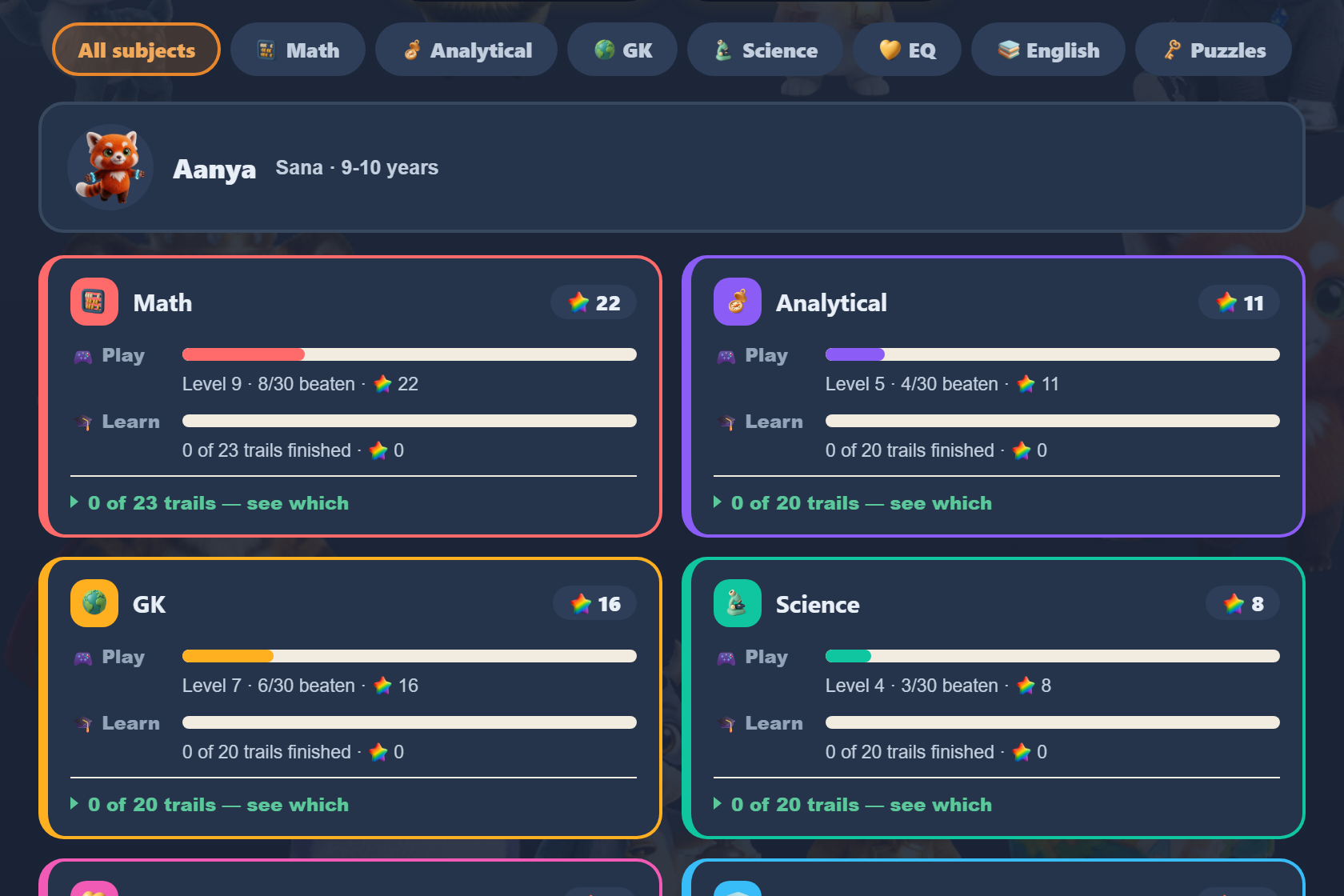This screenshot has width=1344, height=896.
Task: Click the Analytical Play progress bar
Action: click(1053, 354)
